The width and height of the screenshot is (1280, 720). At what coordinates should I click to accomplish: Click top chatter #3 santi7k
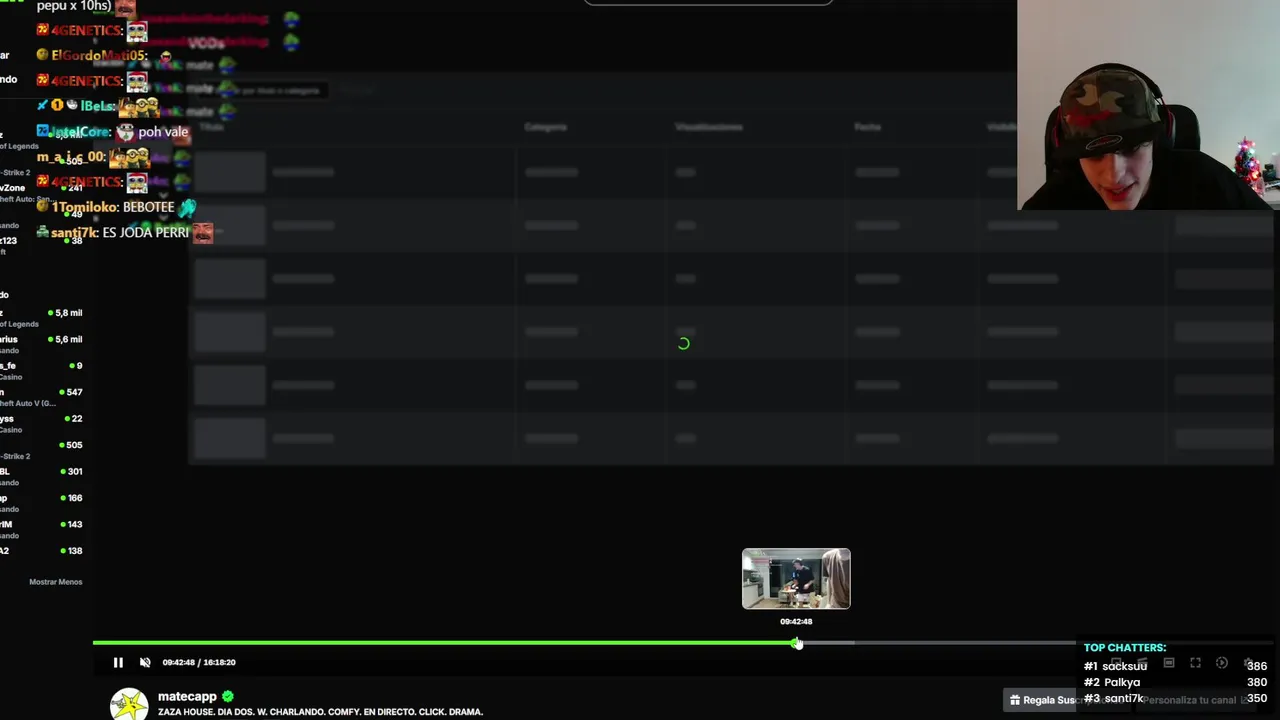[x=1113, y=698]
